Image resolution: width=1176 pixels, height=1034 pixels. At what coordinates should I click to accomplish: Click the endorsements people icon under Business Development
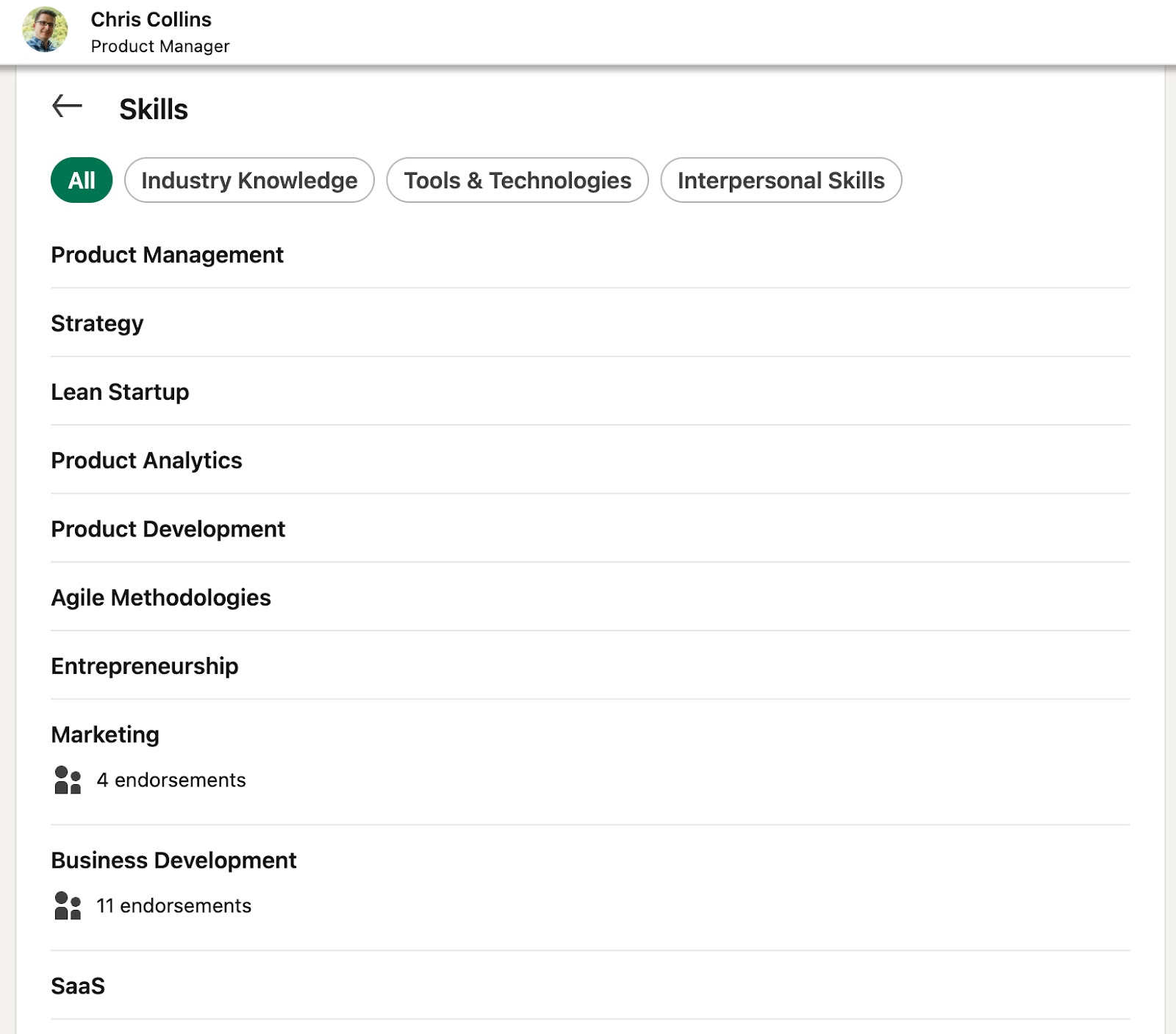66,906
